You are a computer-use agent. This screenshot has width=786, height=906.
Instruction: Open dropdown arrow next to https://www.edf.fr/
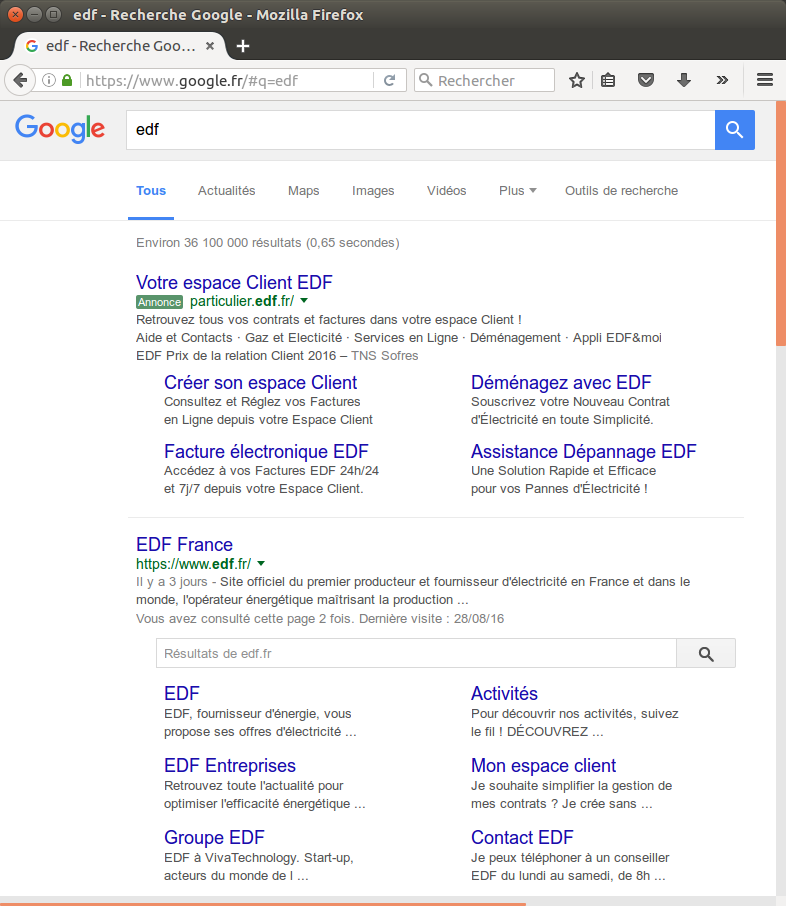(261, 563)
